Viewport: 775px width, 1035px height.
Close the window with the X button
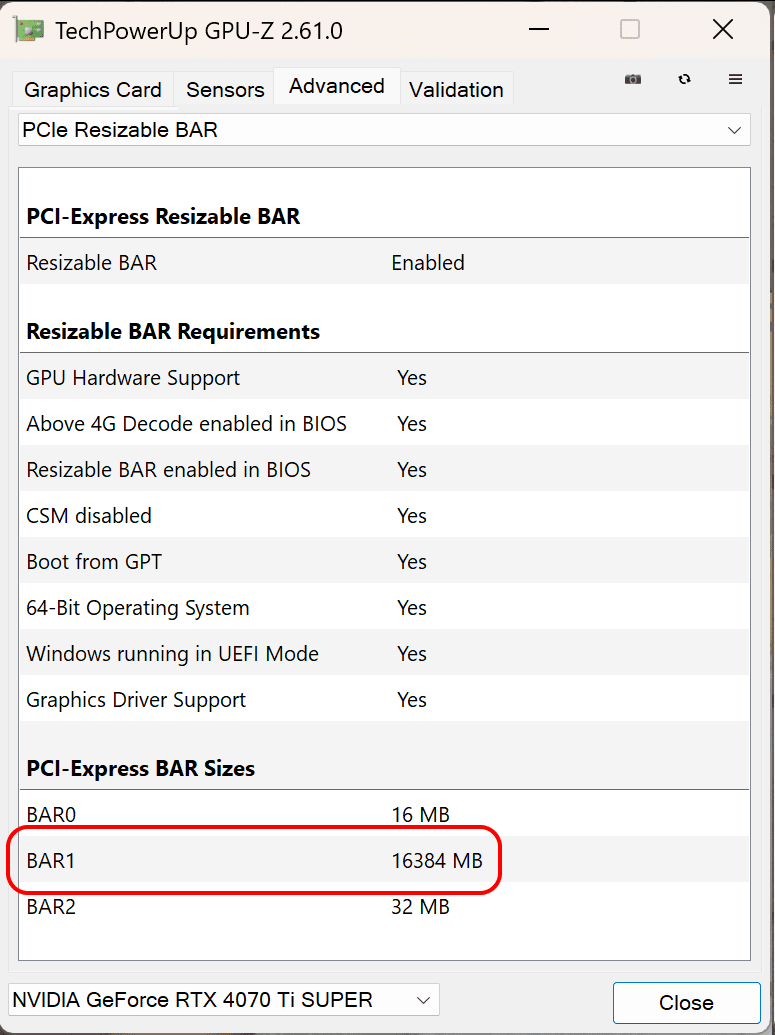pyautogui.click(x=723, y=30)
